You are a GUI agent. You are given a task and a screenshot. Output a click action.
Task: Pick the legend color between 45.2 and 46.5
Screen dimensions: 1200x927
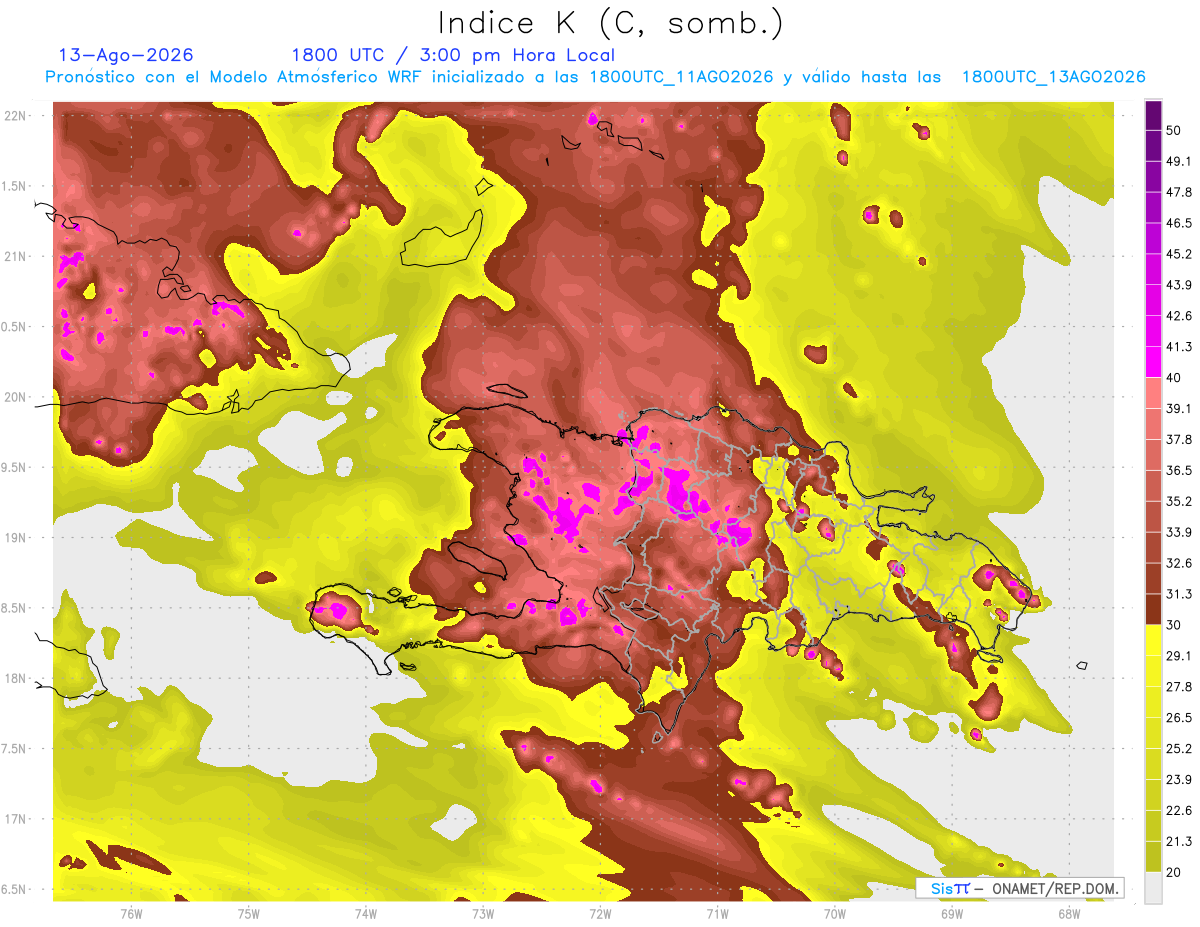click(1153, 238)
